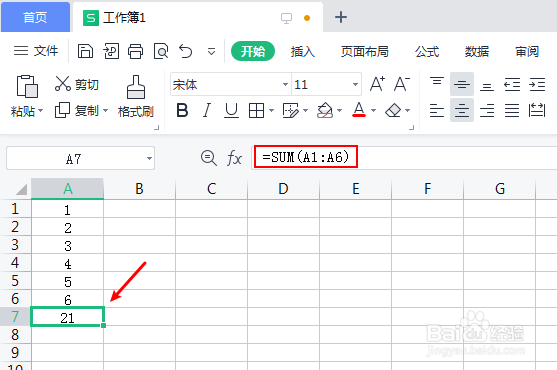The width and height of the screenshot is (557, 370).
Task: Click the zoom magnifier icon by formula bar
Action: pos(209,158)
